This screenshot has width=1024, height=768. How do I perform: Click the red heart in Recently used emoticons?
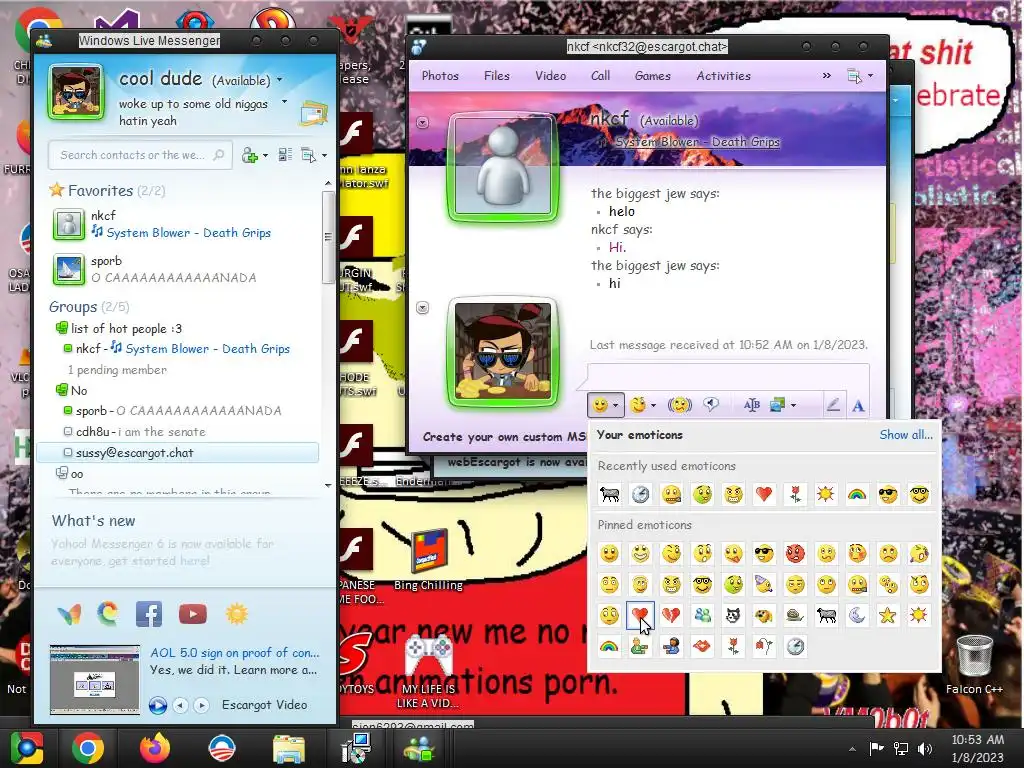763,494
